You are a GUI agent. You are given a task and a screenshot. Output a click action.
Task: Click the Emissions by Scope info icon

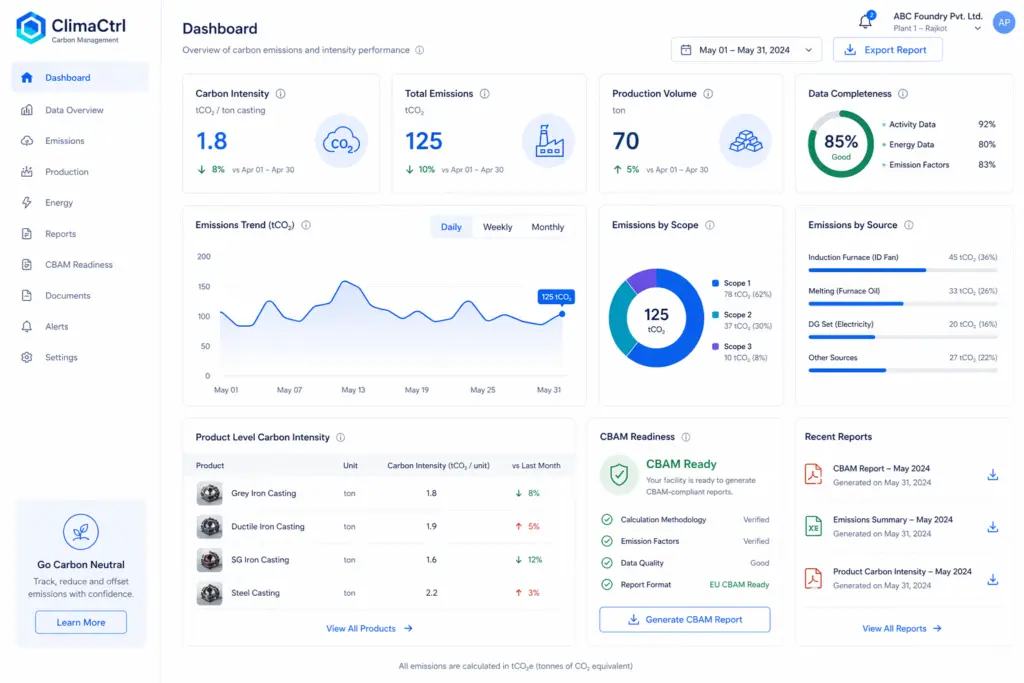click(x=710, y=225)
